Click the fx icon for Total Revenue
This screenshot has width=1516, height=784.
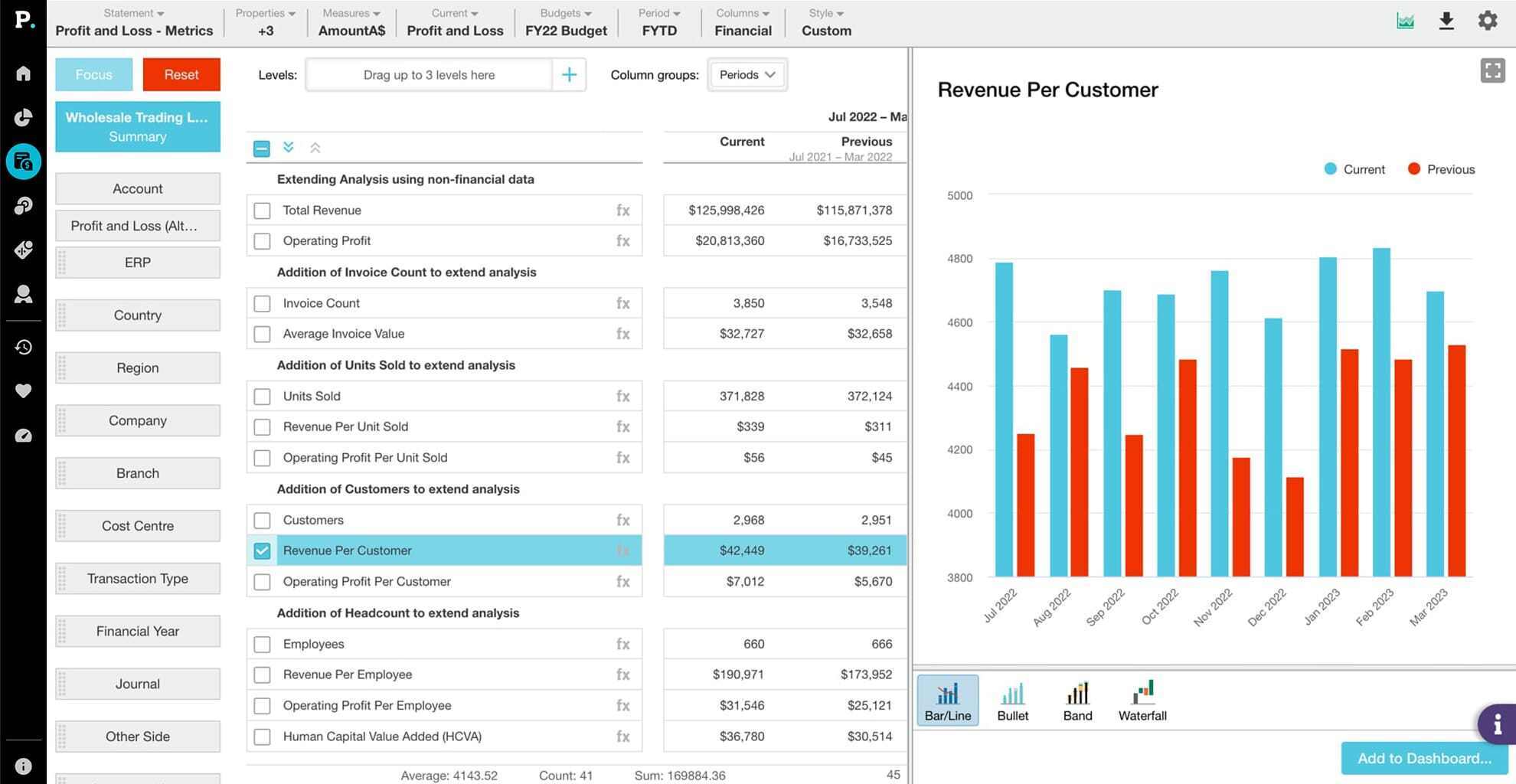pyautogui.click(x=622, y=211)
